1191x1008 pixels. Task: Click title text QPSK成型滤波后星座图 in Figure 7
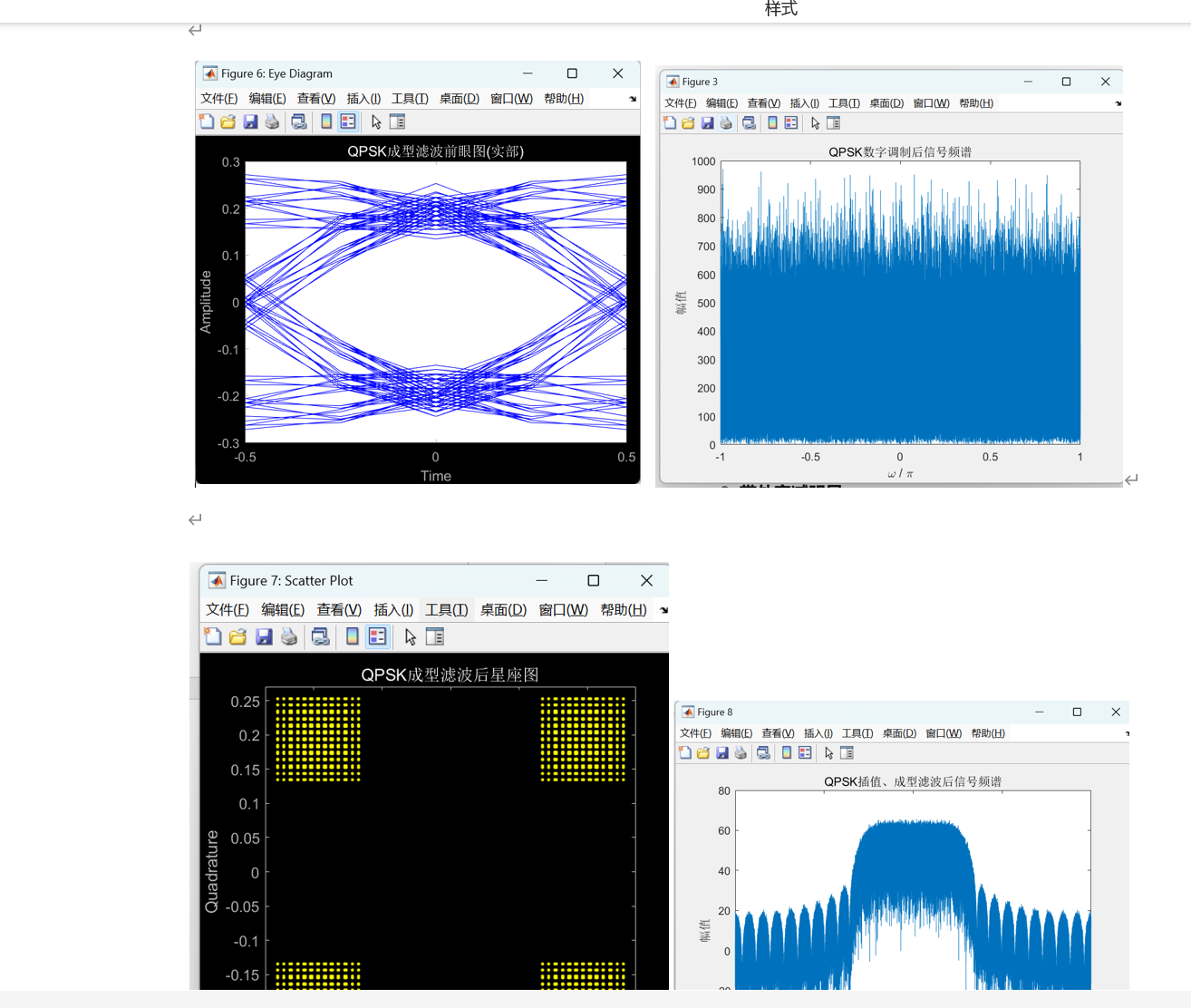point(450,674)
